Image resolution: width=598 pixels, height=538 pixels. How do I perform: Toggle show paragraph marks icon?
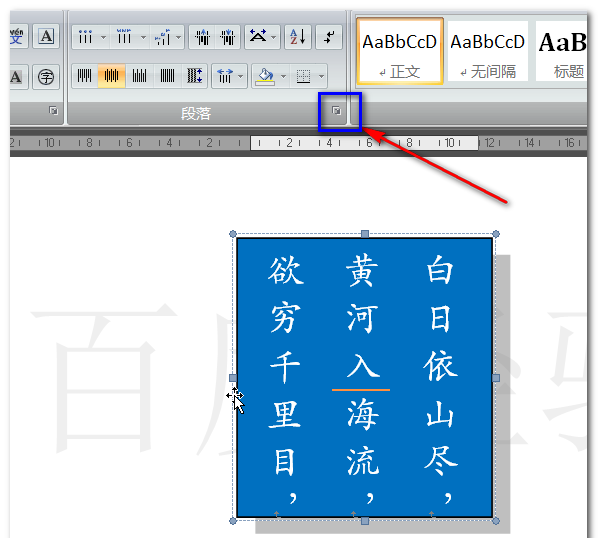(x=329, y=37)
